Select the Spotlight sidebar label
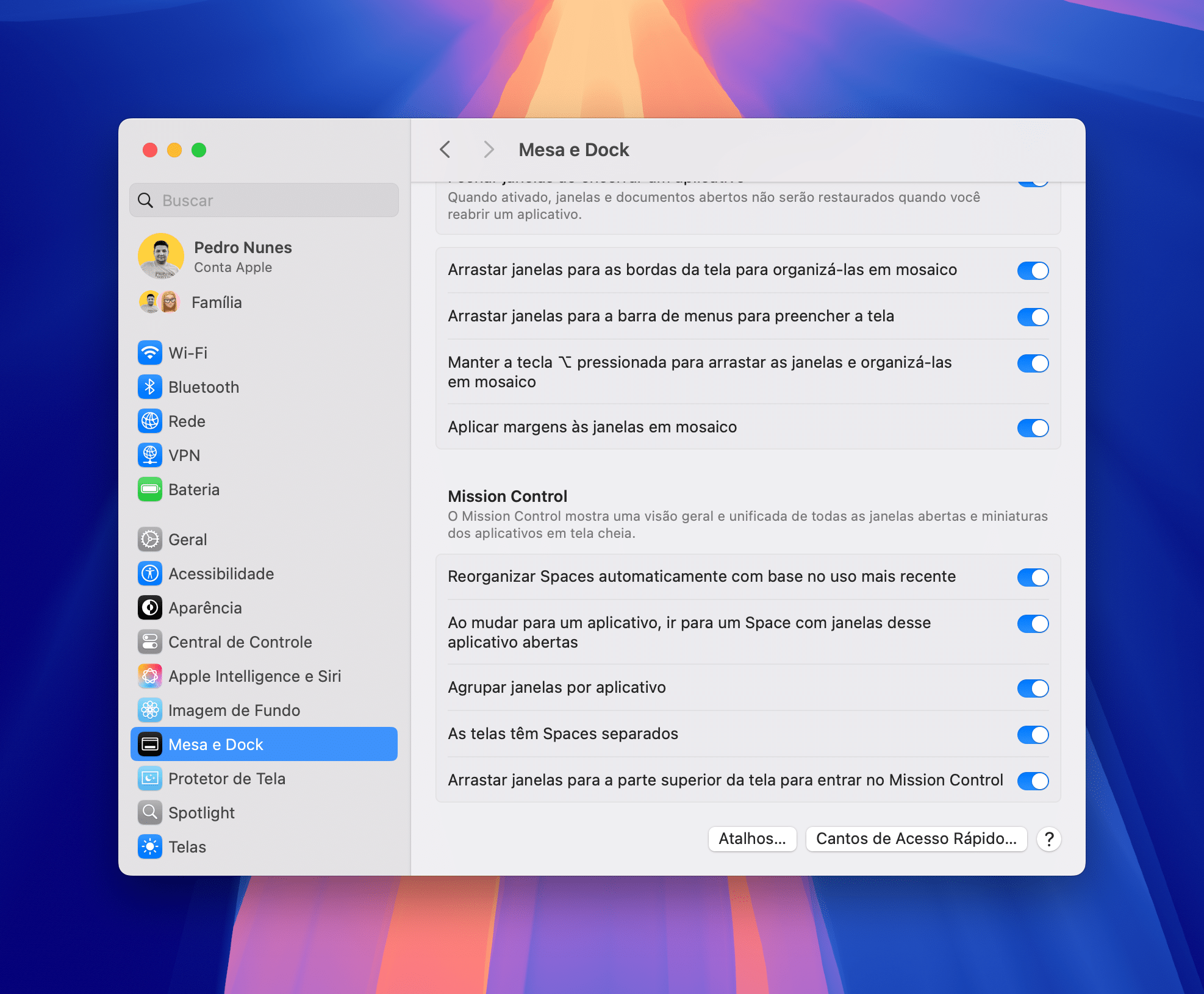Image resolution: width=1204 pixels, height=994 pixels. 201,813
